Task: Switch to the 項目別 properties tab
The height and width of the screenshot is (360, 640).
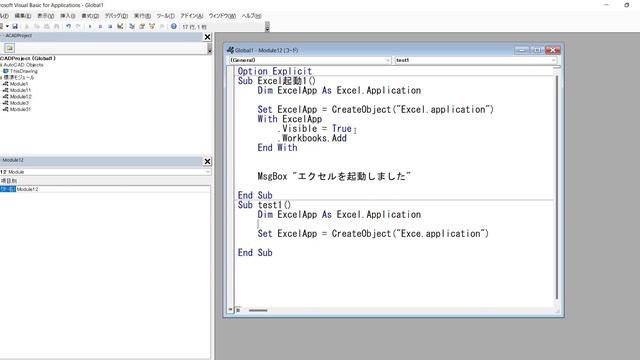Action: [x=9, y=181]
